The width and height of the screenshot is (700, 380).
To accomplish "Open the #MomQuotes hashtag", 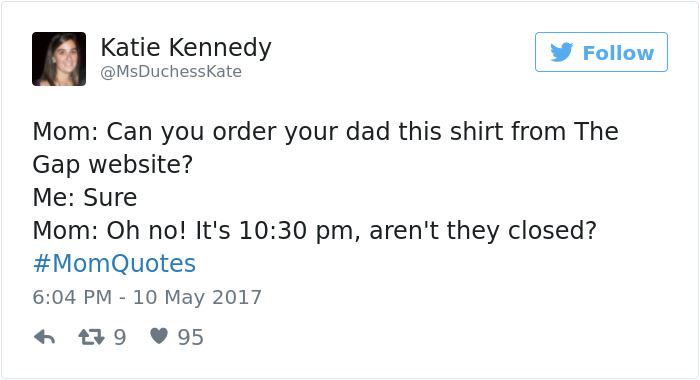I will 114,263.
